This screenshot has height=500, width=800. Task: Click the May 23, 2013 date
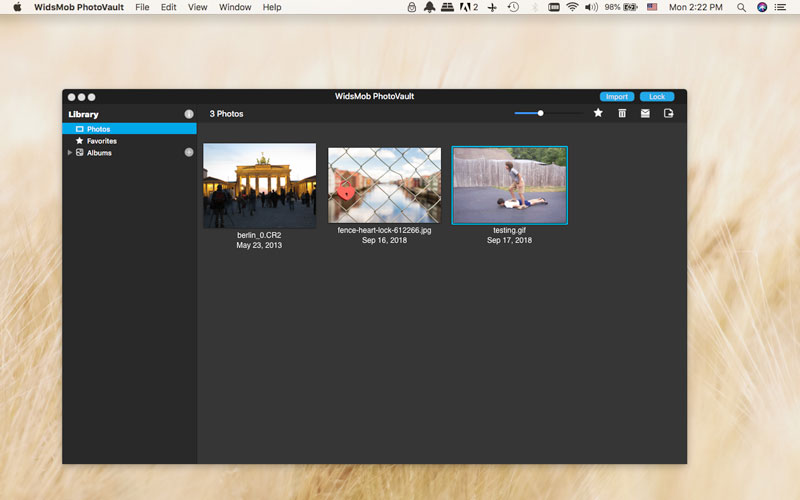(259, 245)
